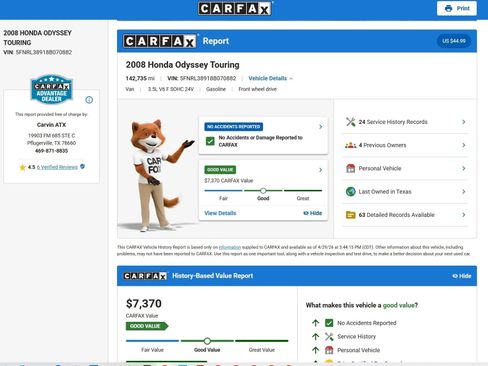
Task: Click the No Accidents Reported blue label
Action: pos(234,127)
